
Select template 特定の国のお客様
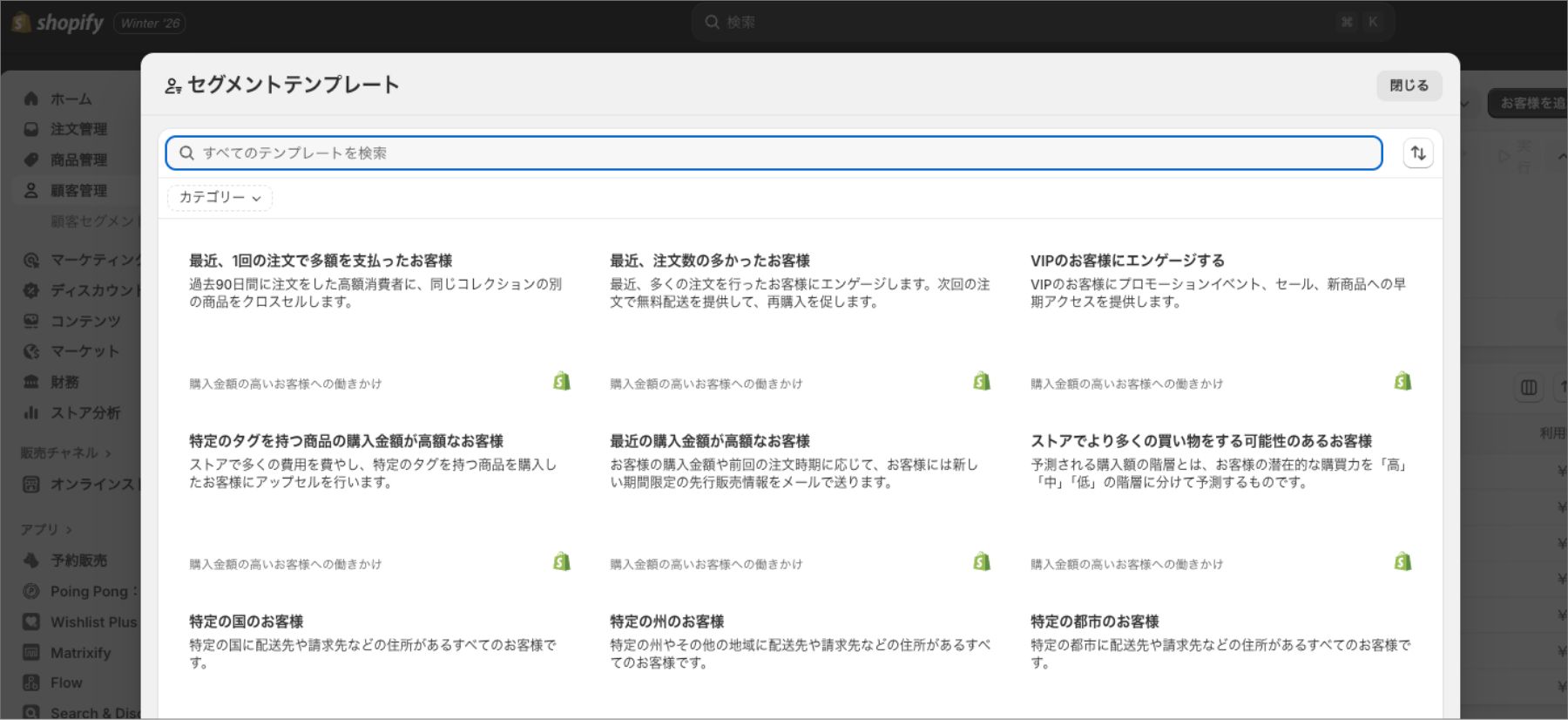pyautogui.click(x=247, y=622)
